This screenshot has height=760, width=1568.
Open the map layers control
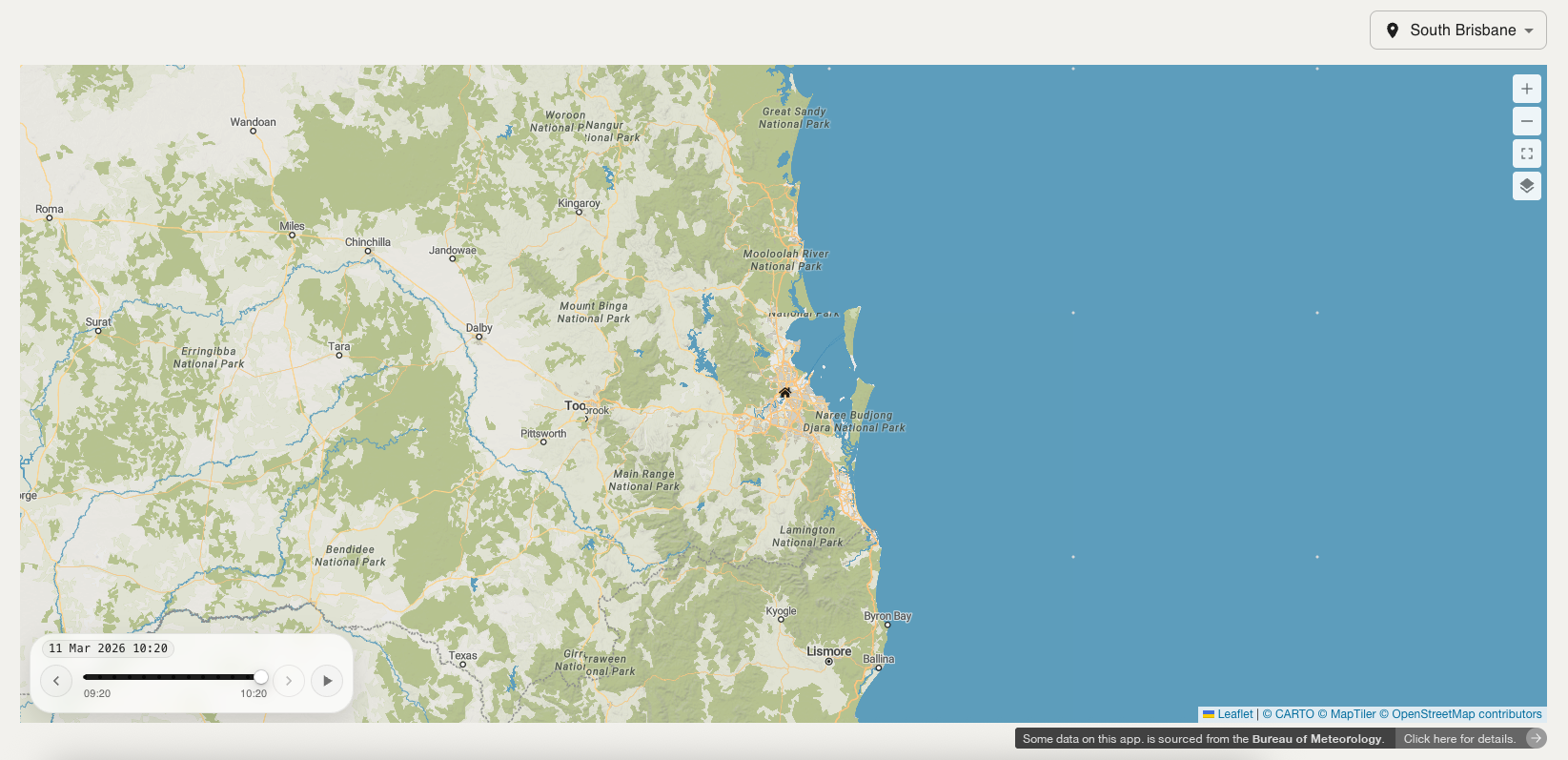point(1526,186)
